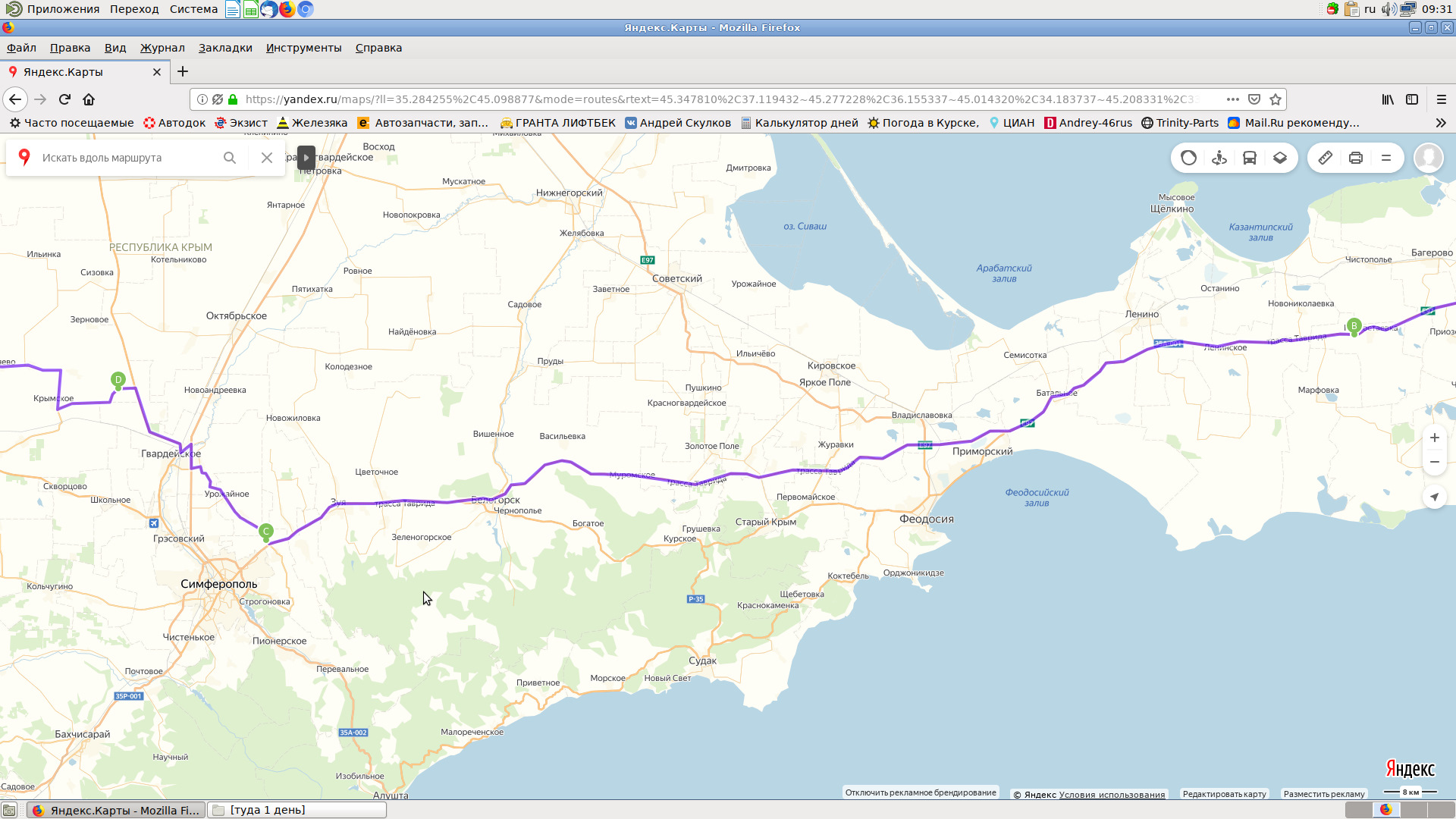This screenshot has height=819, width=1456.
Task: Open the Система panel menu
Action: pyautogui.click(x=193, y=9)
